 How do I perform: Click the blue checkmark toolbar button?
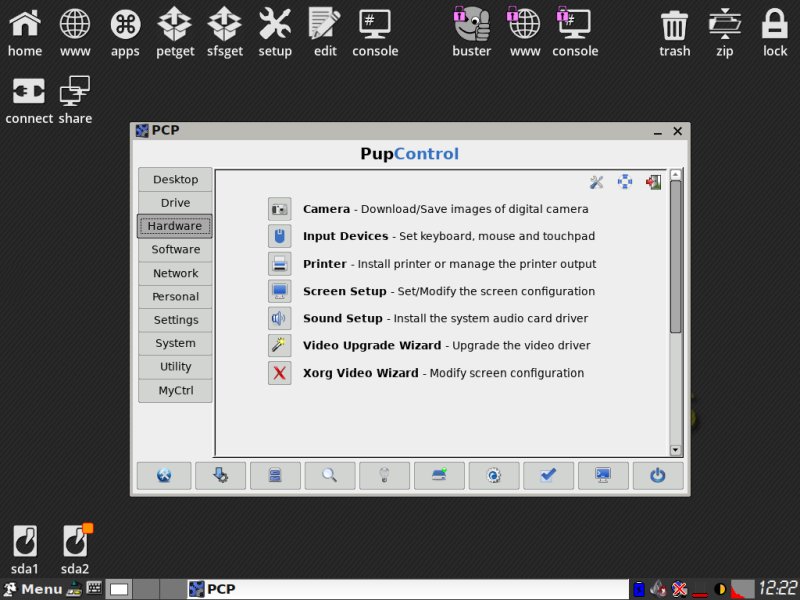(x=548, y=476)
